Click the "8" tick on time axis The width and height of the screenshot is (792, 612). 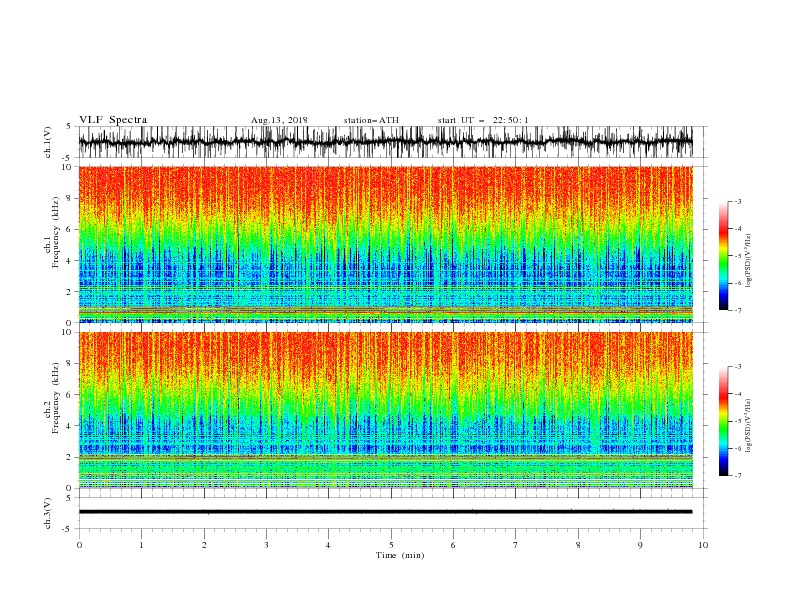point(578,545)
